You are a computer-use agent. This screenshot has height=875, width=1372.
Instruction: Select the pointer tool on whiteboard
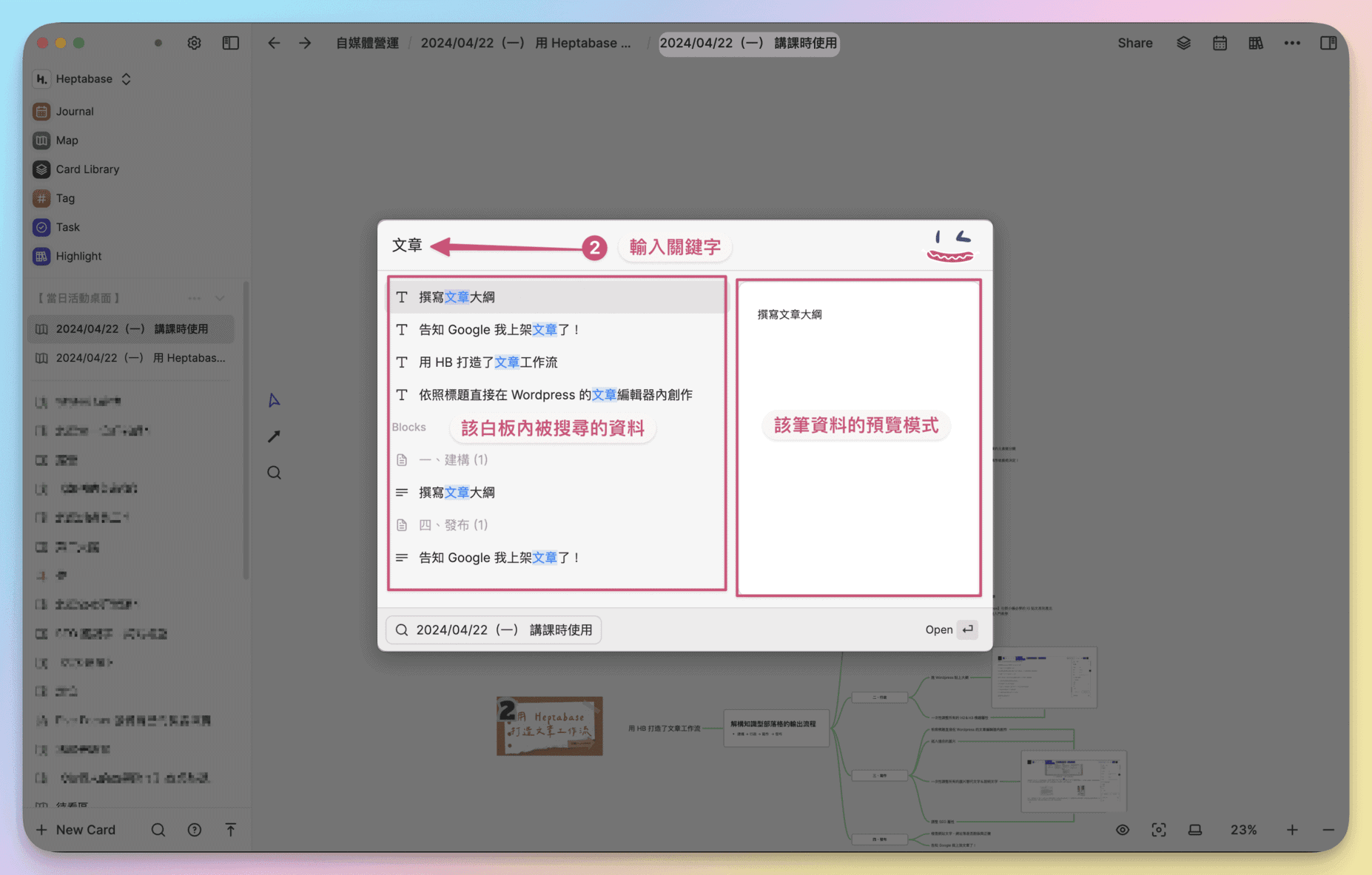(x=274, y=400)
